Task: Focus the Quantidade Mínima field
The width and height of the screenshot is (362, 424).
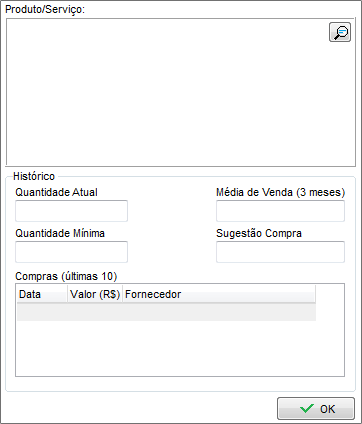Action: [x=71, y=252]
